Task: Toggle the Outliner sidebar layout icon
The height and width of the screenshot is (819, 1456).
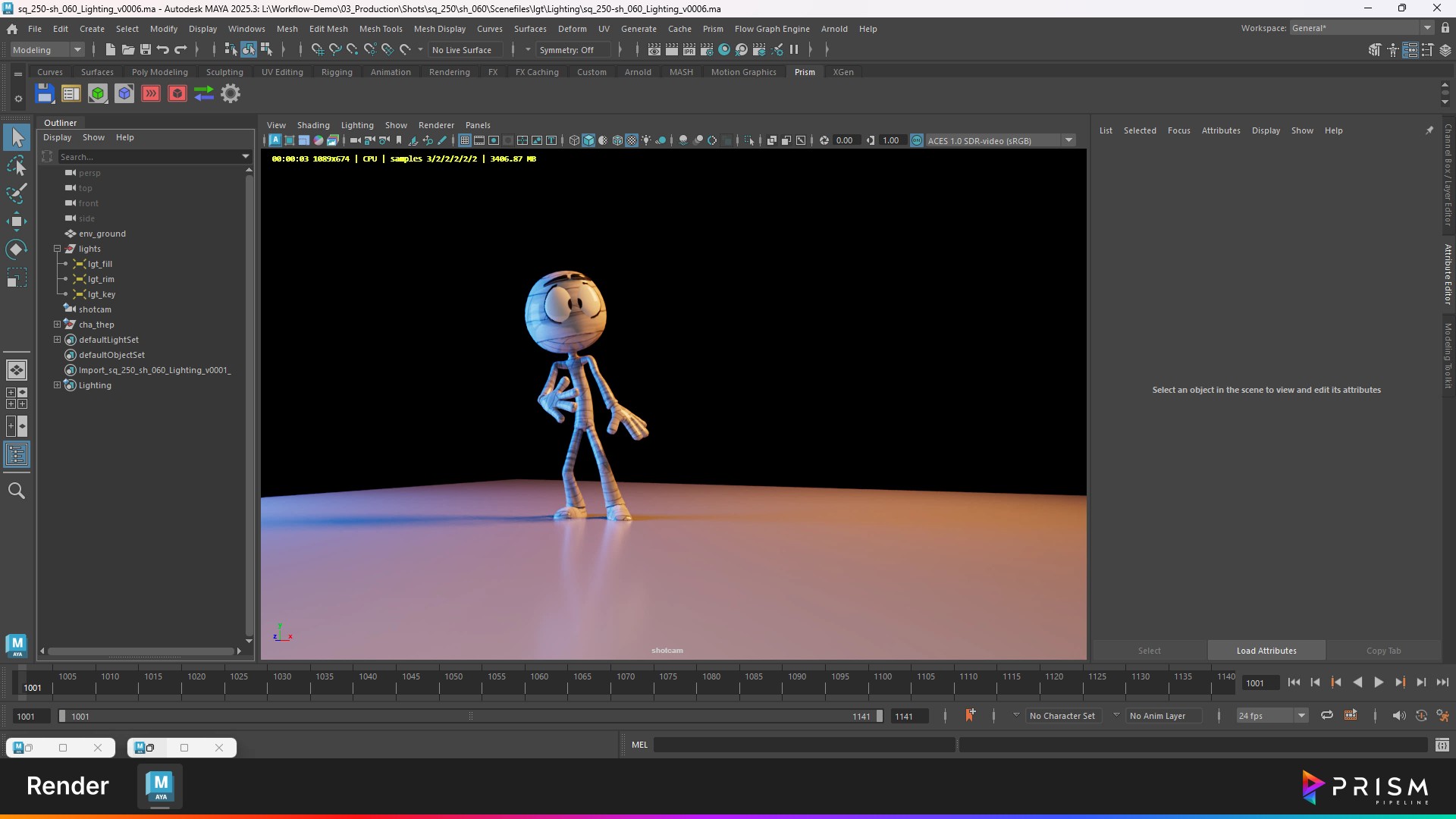Action: (17, 456)
